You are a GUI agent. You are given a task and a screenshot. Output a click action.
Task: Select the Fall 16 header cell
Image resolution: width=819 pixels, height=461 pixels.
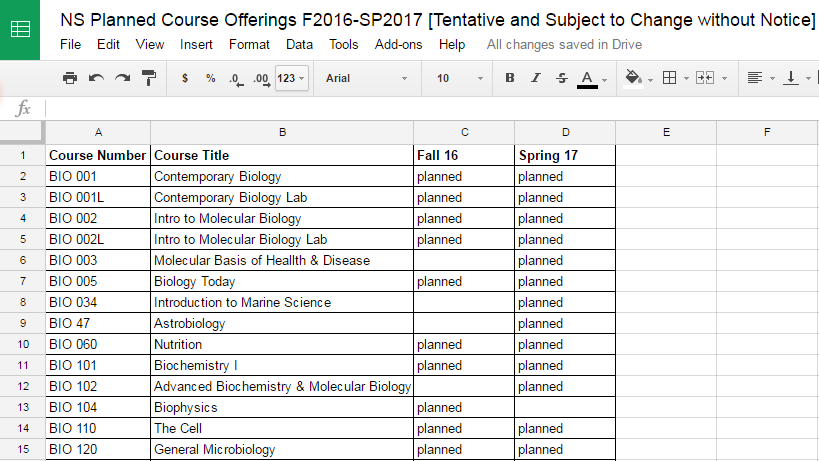click(x=464, y=156)
